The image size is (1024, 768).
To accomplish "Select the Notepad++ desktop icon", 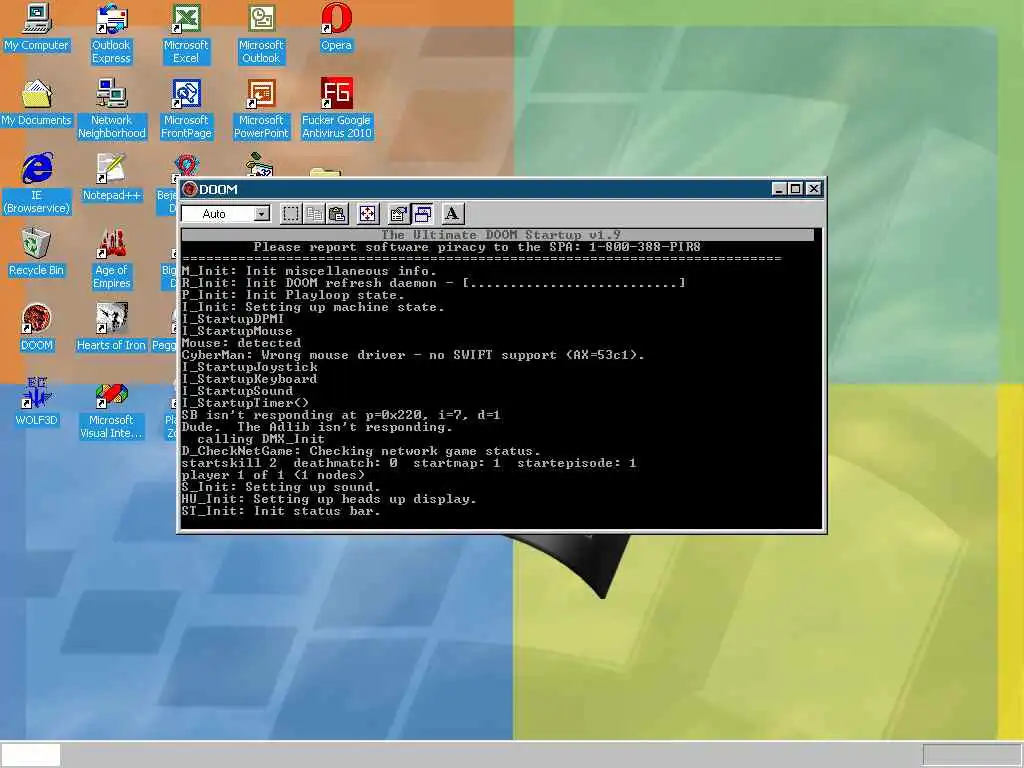I will (x=111, y=178).
